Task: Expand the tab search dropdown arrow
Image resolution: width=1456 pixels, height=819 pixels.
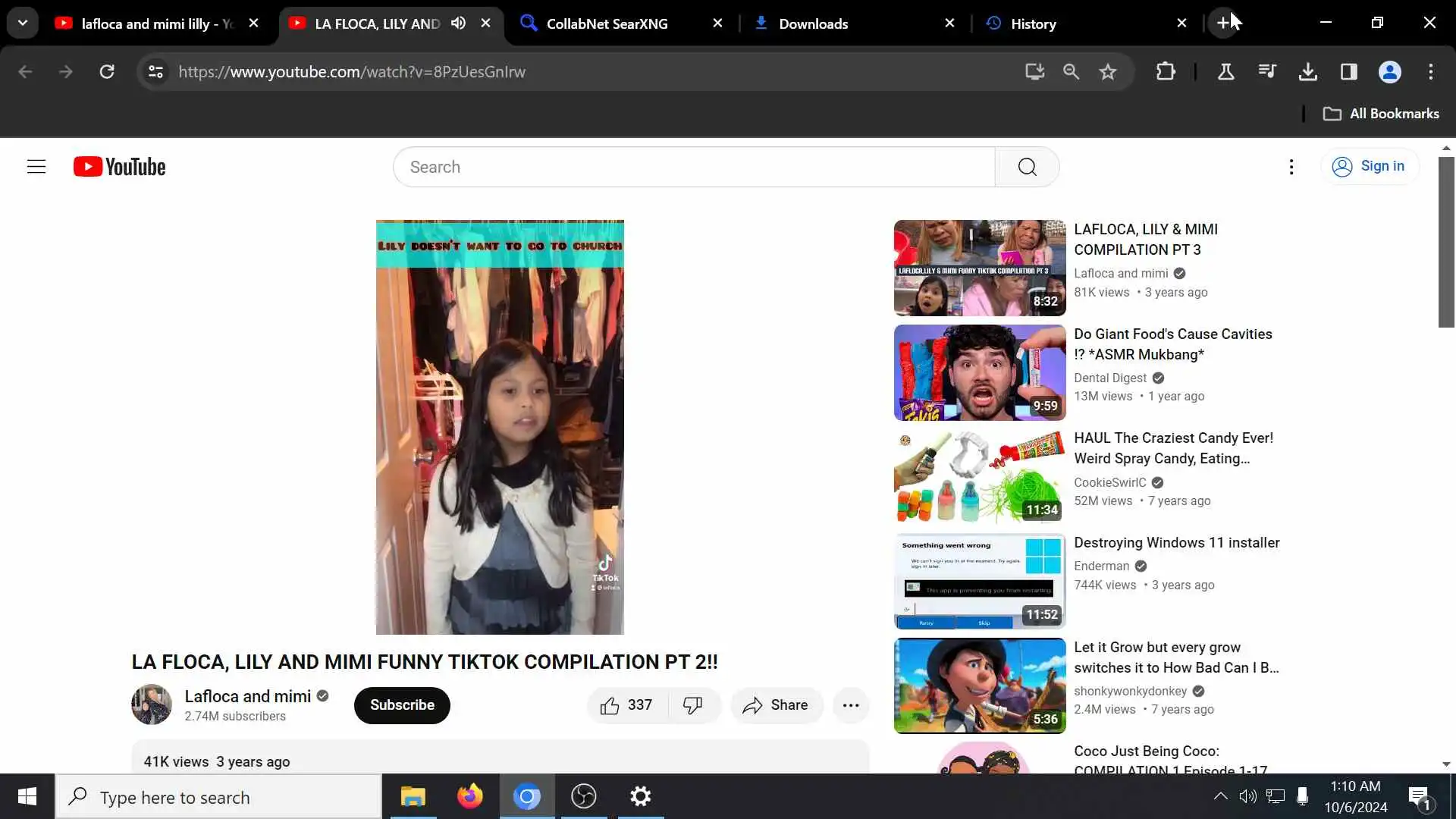Action: 23,23
